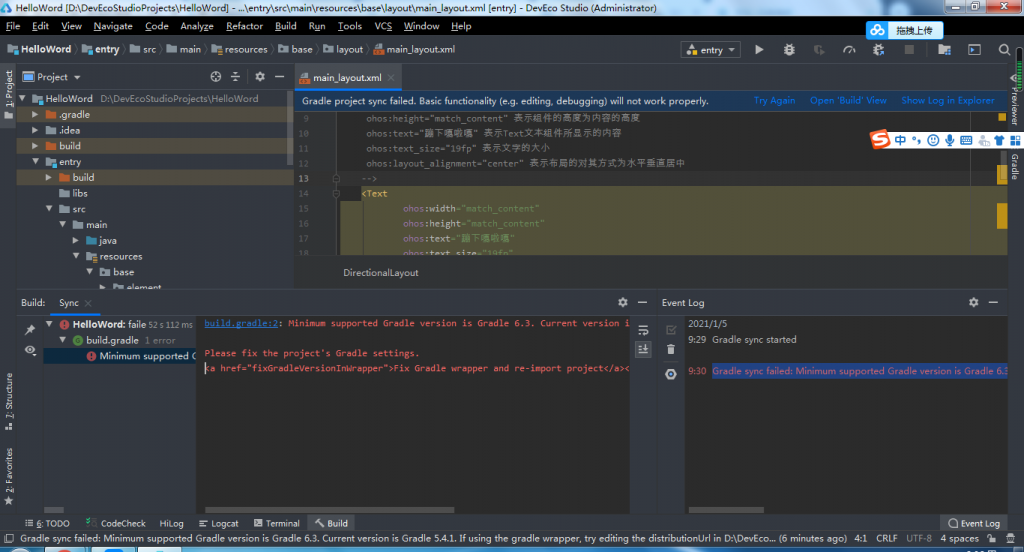The height and width of the screenshot is (552, 1024).
Task: Open entry run configuration dropdown
Action: pos(711,50)
